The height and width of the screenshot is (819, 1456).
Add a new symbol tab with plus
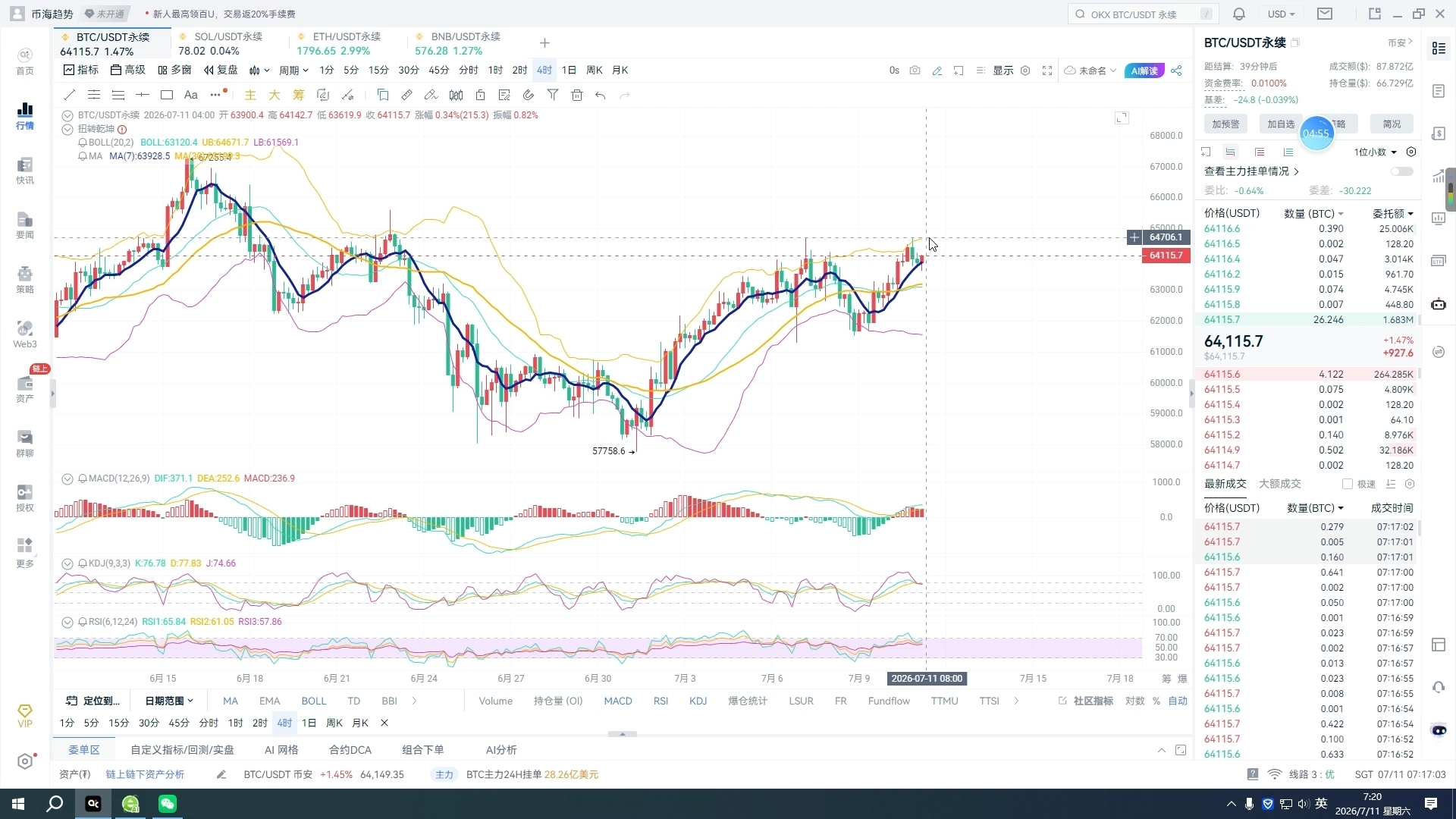[x=544, y=43]
